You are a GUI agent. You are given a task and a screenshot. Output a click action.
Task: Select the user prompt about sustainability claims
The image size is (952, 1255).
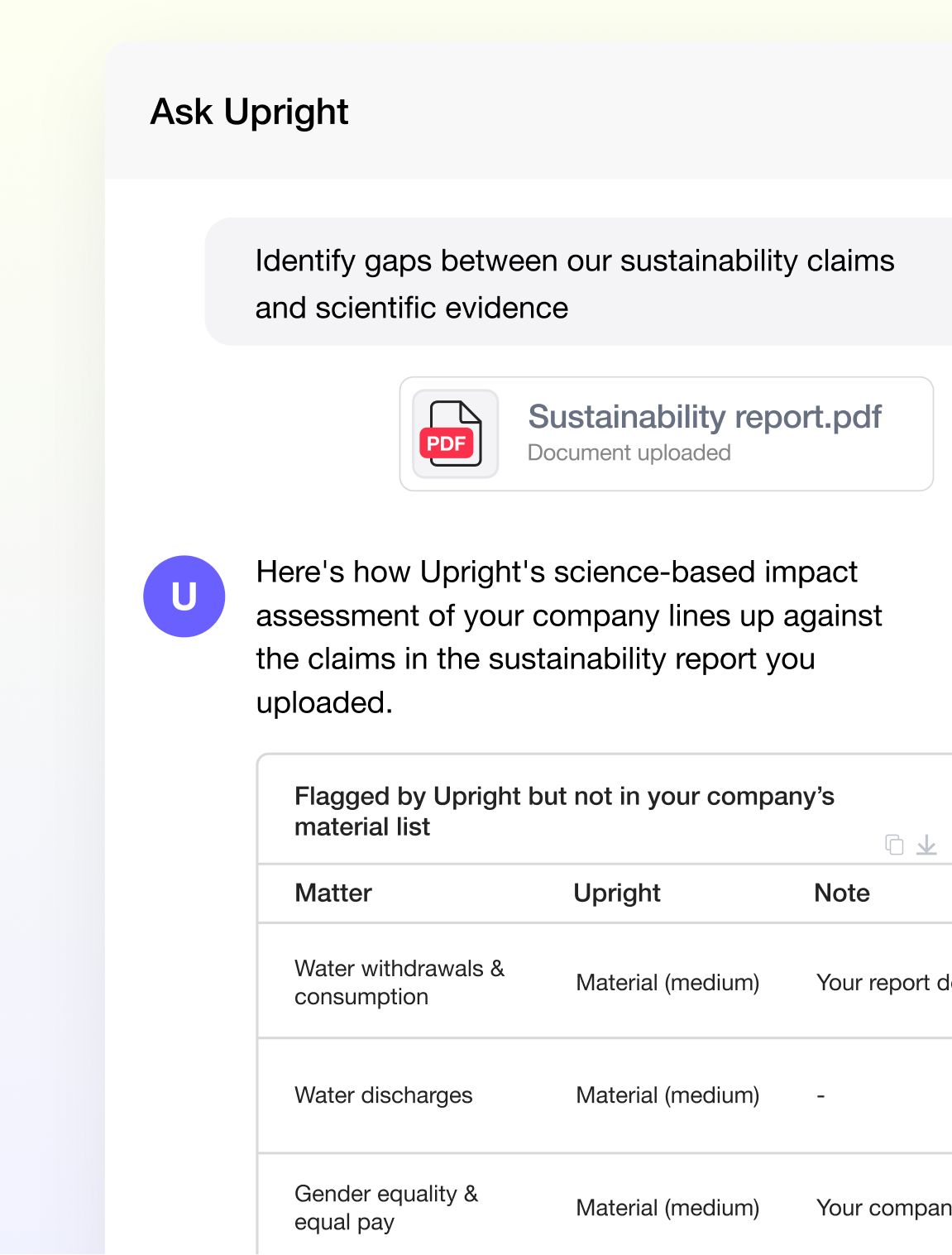(x=578, y=282)
